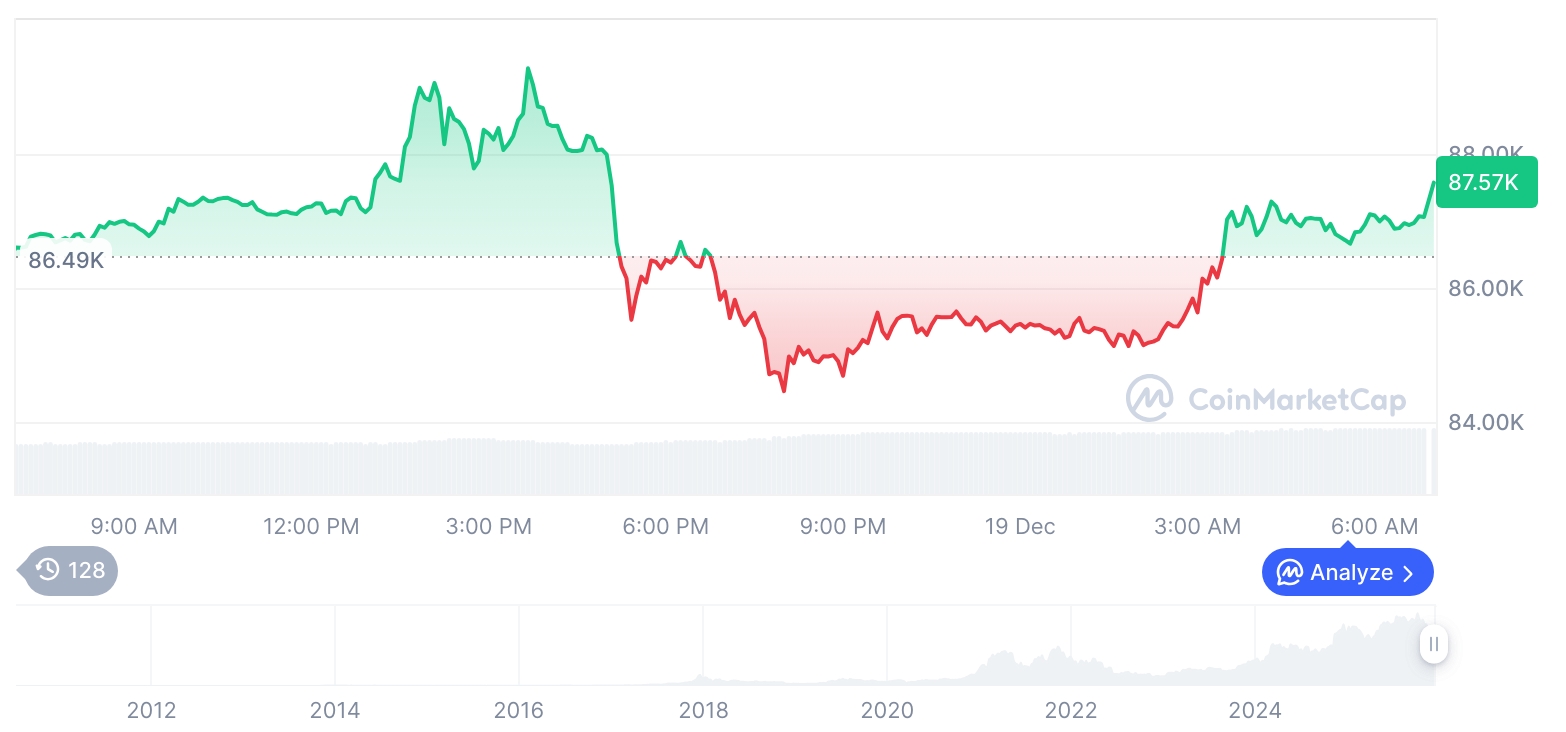
Task: Click the chat-logo icon on Analyze button
Action: coord(1290,573)
